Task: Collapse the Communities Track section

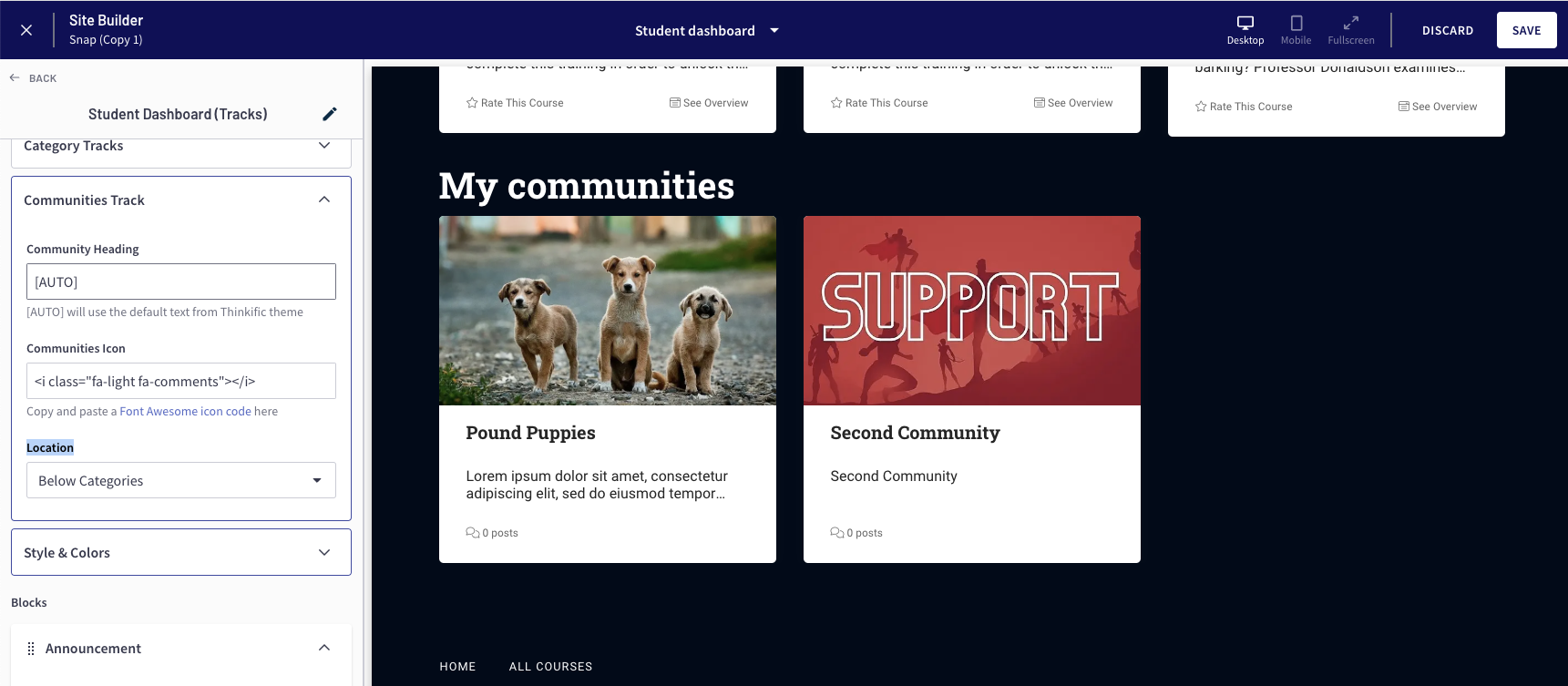Action: coord(323,200)
